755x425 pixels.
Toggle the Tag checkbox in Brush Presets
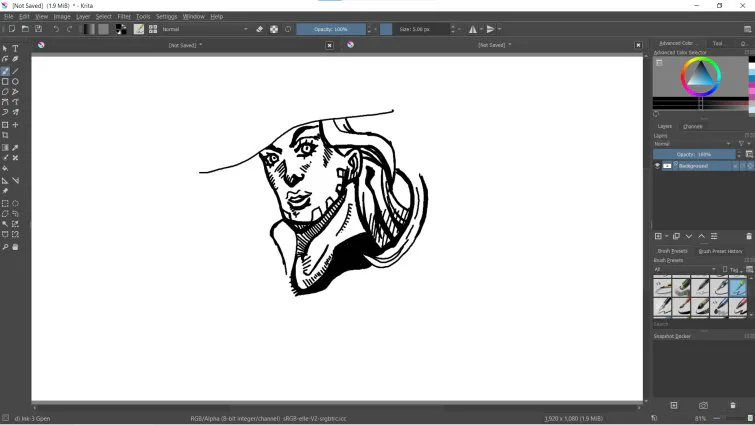tap(725, 270)
